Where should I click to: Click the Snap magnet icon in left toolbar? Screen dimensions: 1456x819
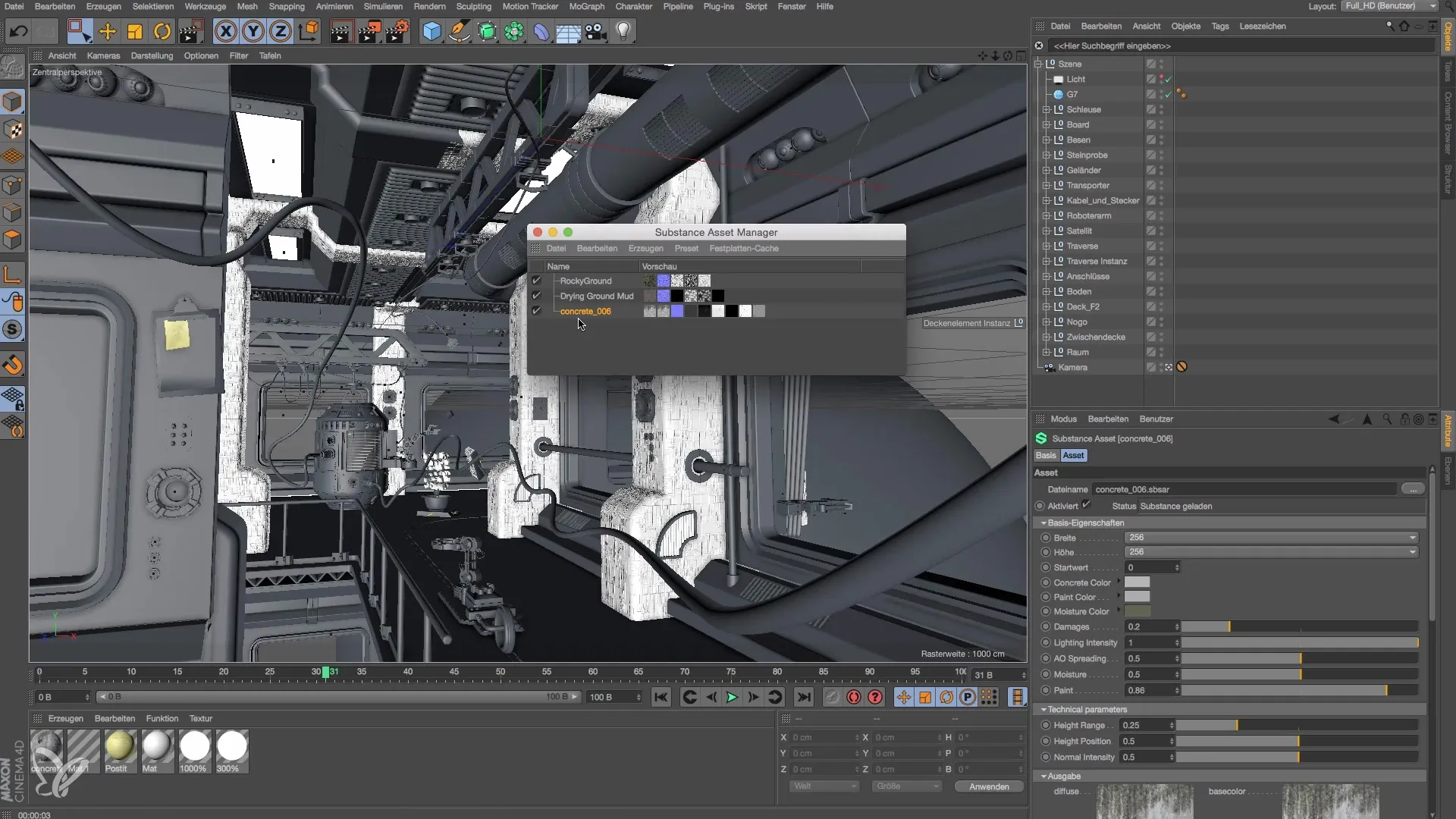click(x=13, y=365)
